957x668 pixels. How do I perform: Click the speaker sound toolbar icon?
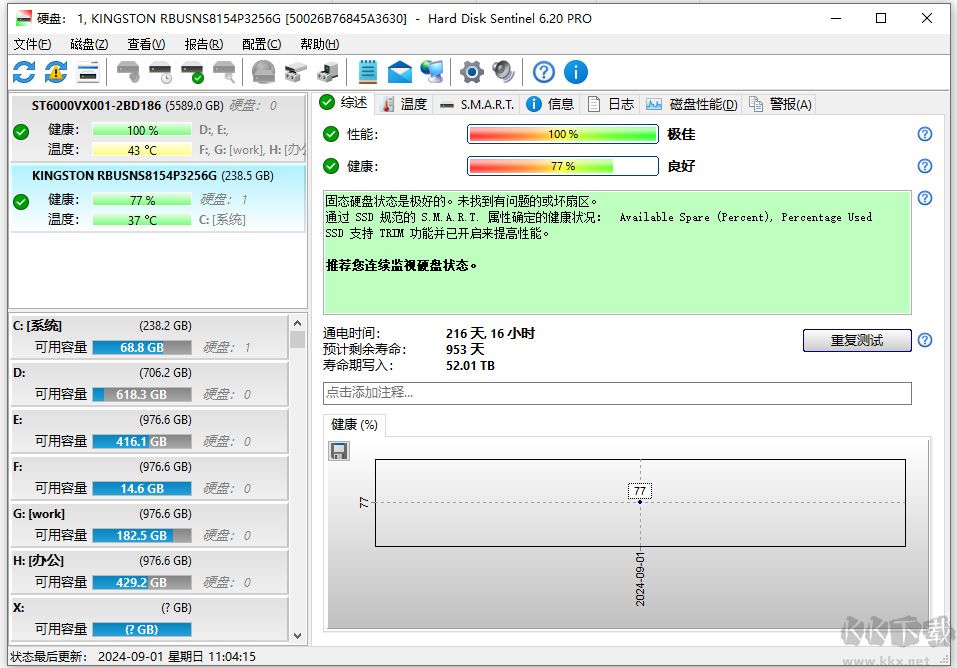tap(503, 72)
